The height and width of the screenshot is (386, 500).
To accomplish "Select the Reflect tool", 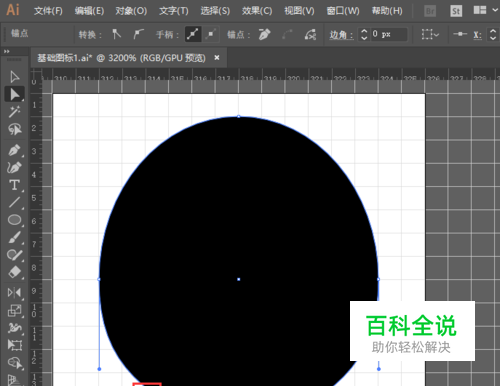I will [x=14, y=293].
